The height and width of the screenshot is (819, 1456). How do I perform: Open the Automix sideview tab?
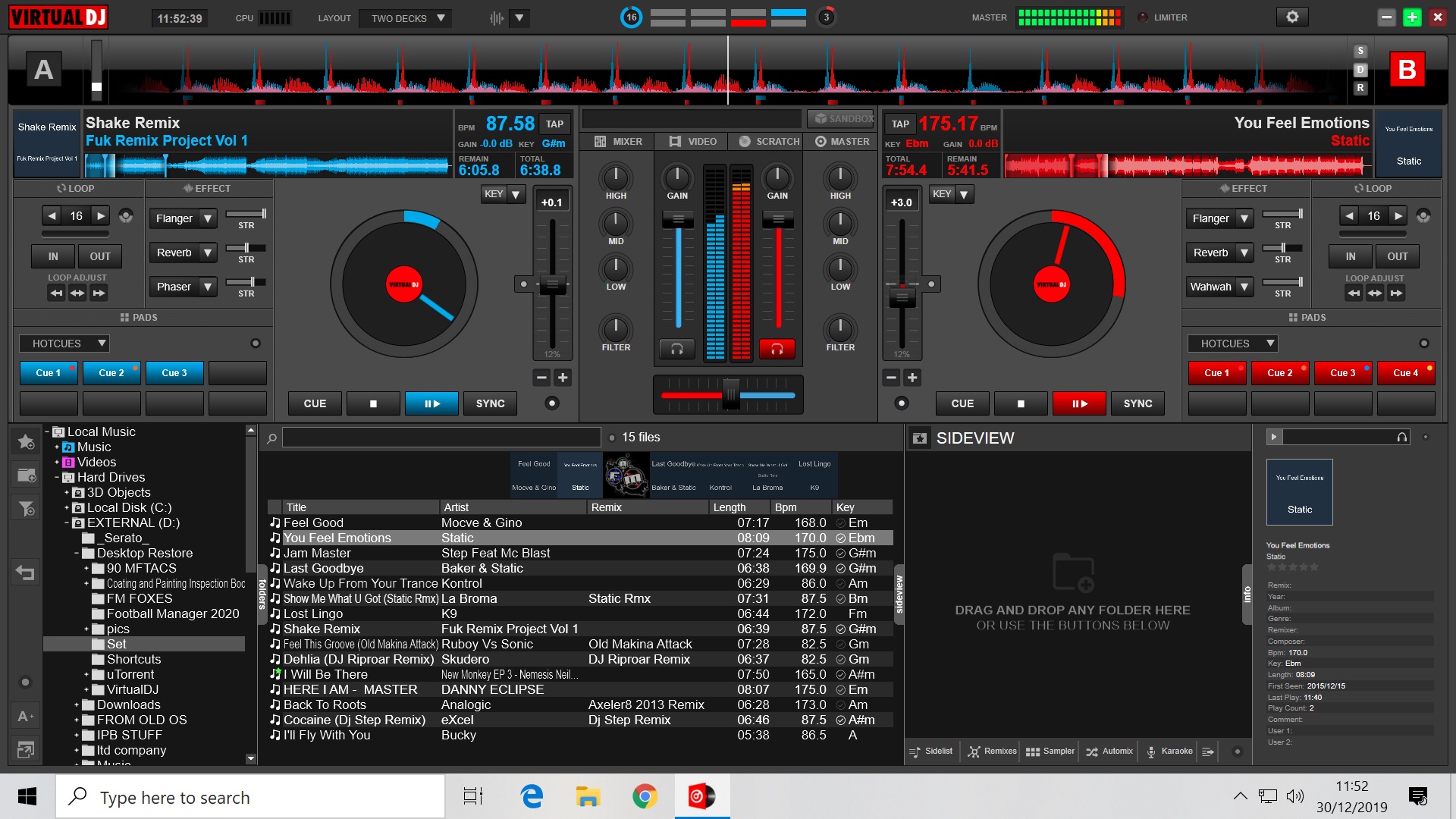point(1109,752)
